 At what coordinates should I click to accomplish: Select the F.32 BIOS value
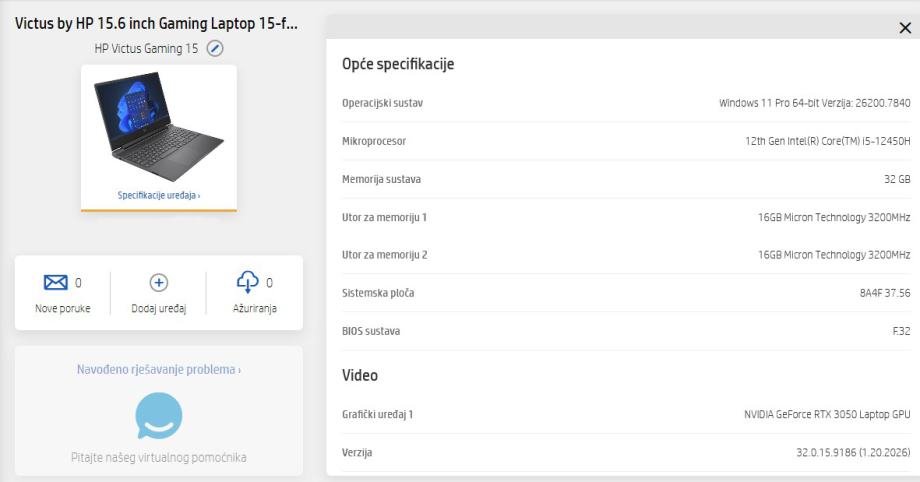(x=901, y=331)
